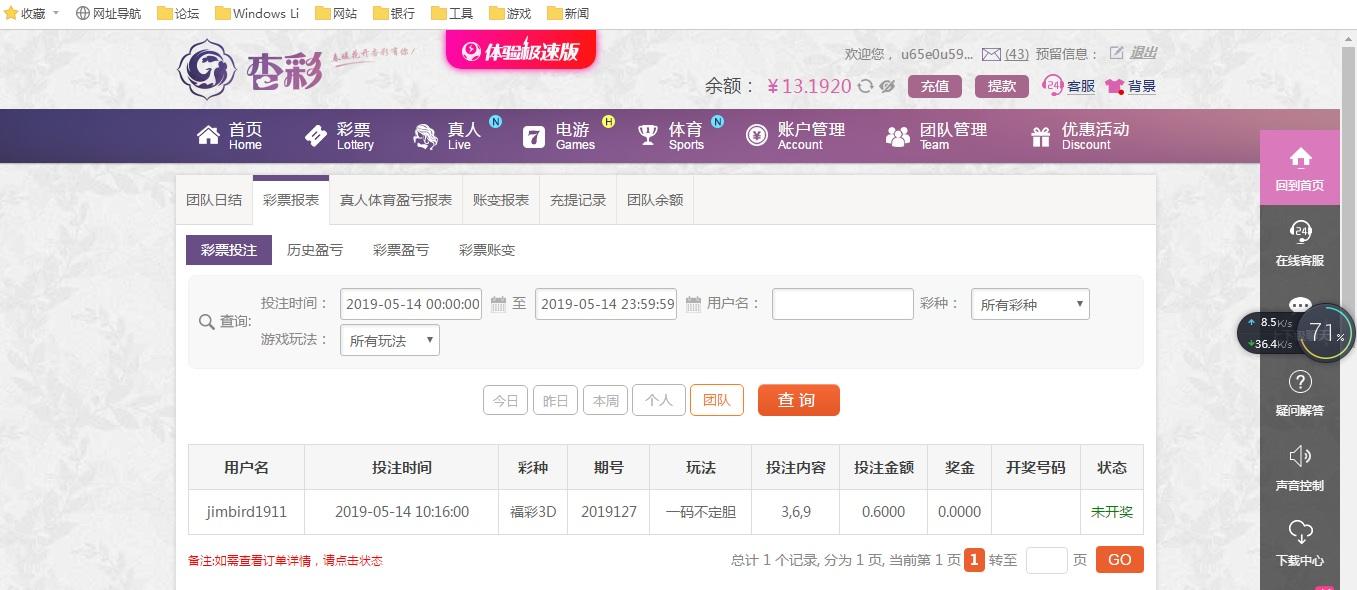Expand the 所有玩法 game play dropdown

(x=390, y=340)
